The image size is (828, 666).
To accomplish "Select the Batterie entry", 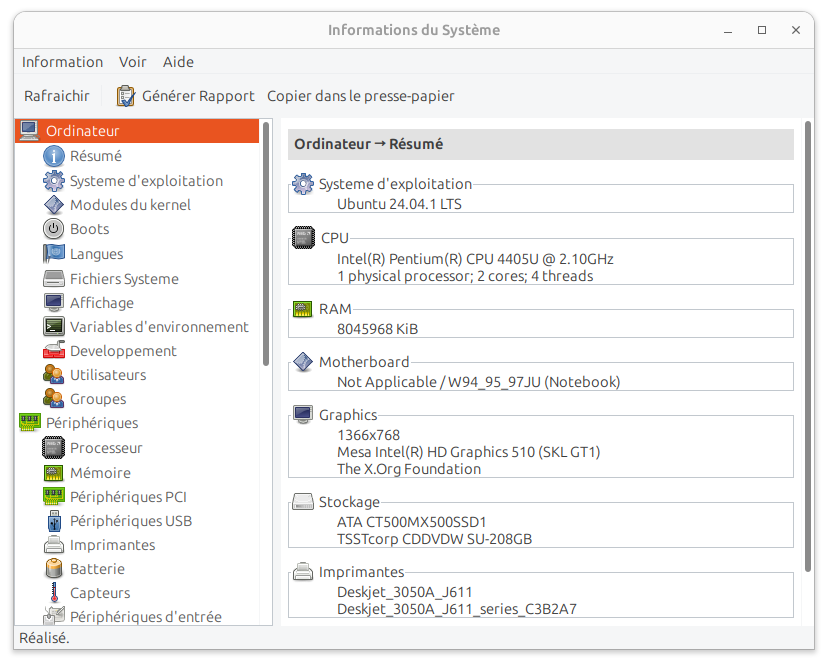I will click(97, 569).
